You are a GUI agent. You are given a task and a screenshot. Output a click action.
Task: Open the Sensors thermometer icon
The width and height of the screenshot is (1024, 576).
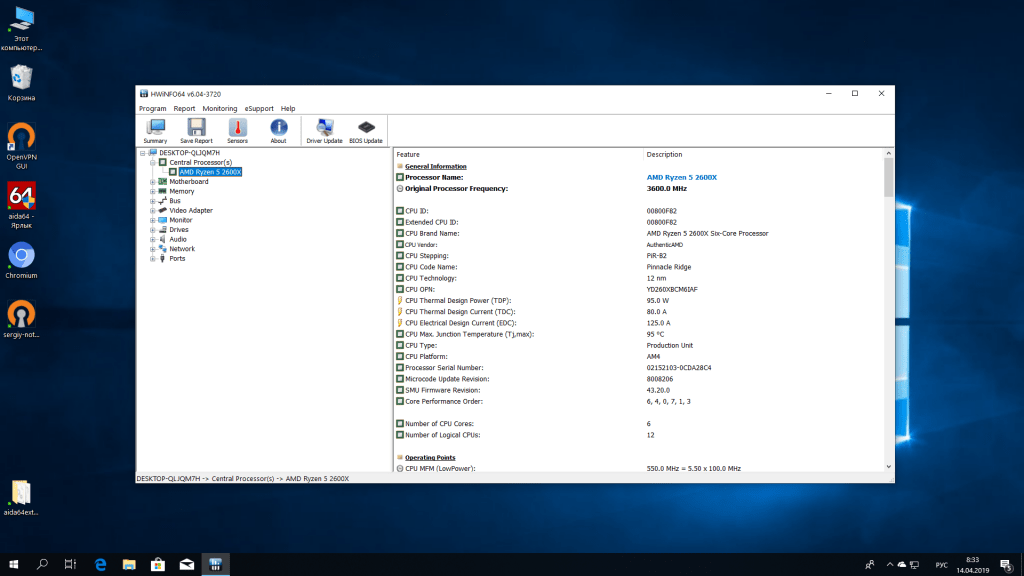tap(237, 131)
